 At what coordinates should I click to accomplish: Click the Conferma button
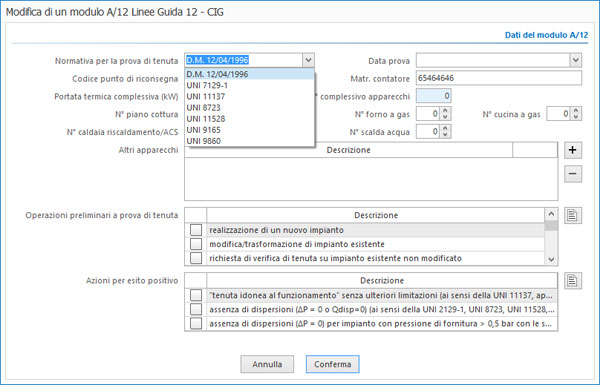point(333,364)
